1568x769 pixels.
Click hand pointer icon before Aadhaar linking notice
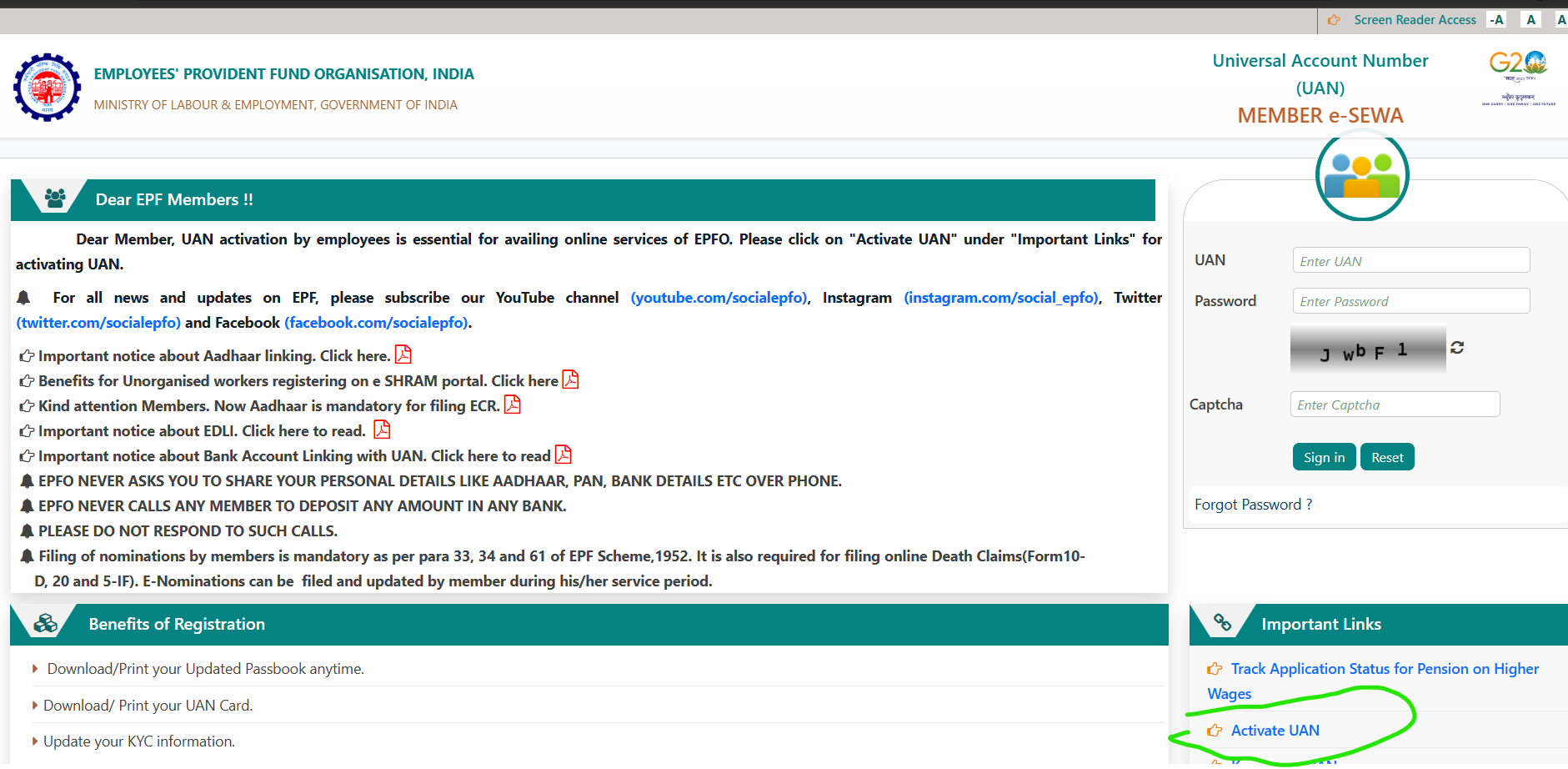[x=27, y=356]
